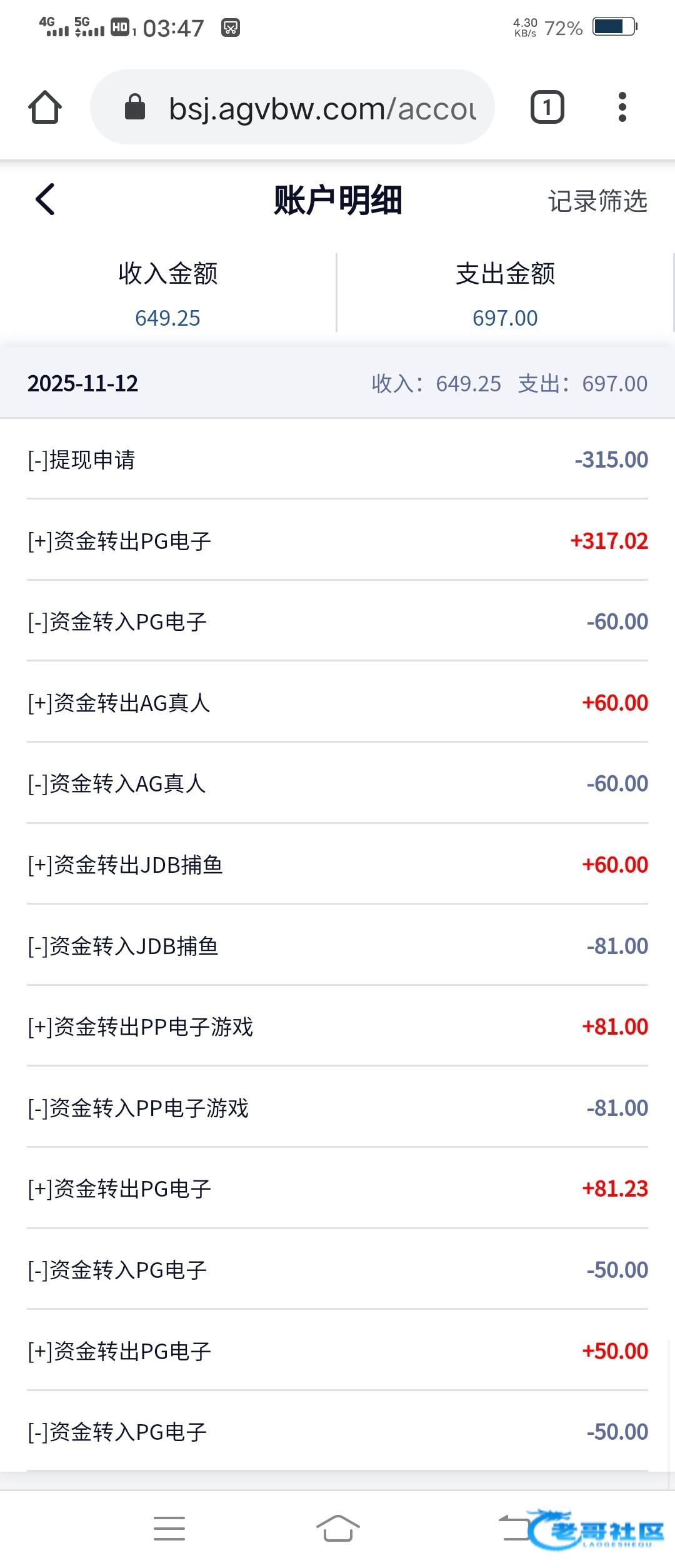Tap the 资金转入AG真人 -60.00 row

coord(337,783)
